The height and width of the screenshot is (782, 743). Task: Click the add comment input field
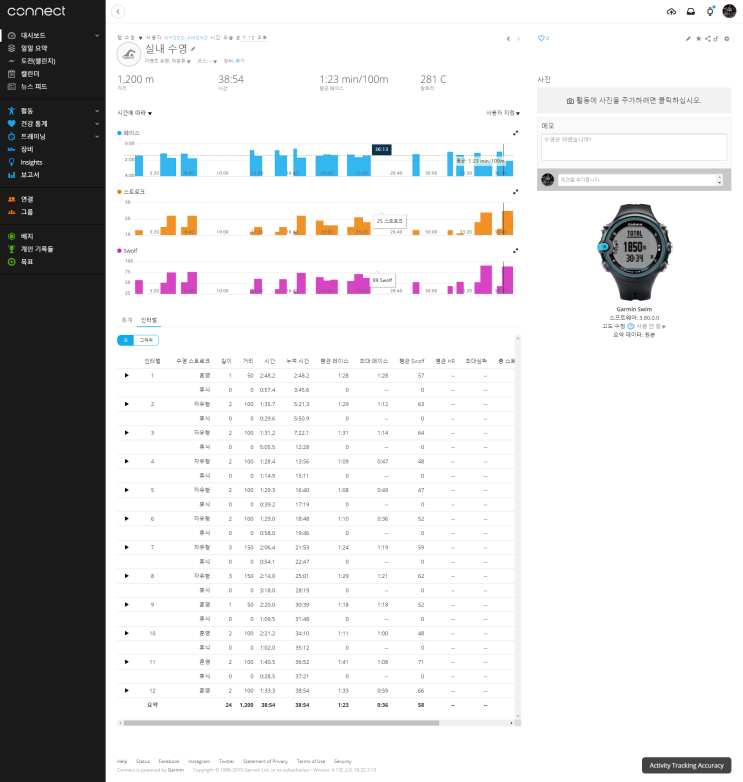click(x=640, y=180)
